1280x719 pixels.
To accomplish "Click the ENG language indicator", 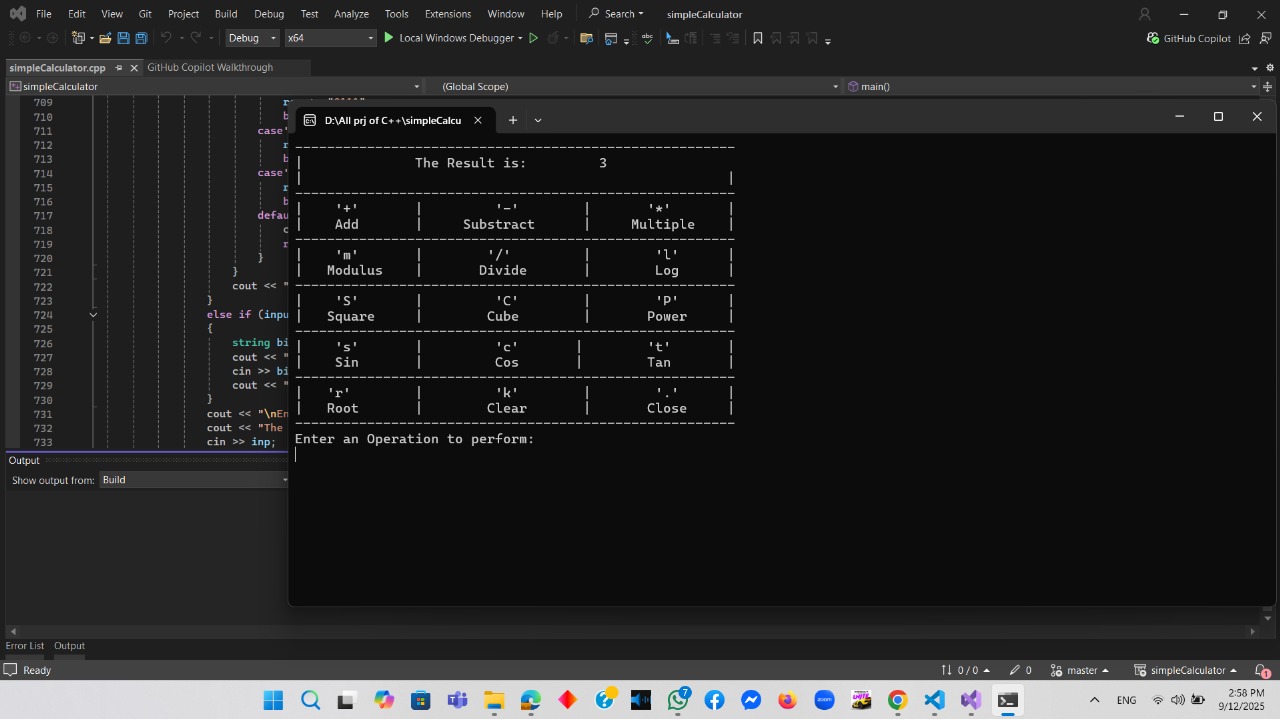I will pos(1126,700).
